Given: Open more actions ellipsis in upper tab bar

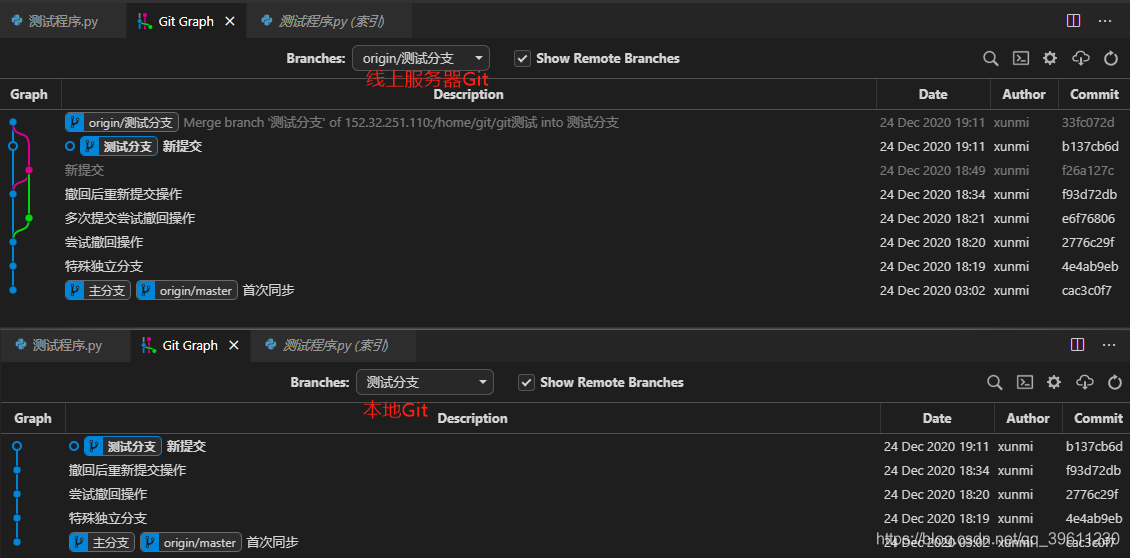Looking at the screenshot, I should click(1105, 21).
